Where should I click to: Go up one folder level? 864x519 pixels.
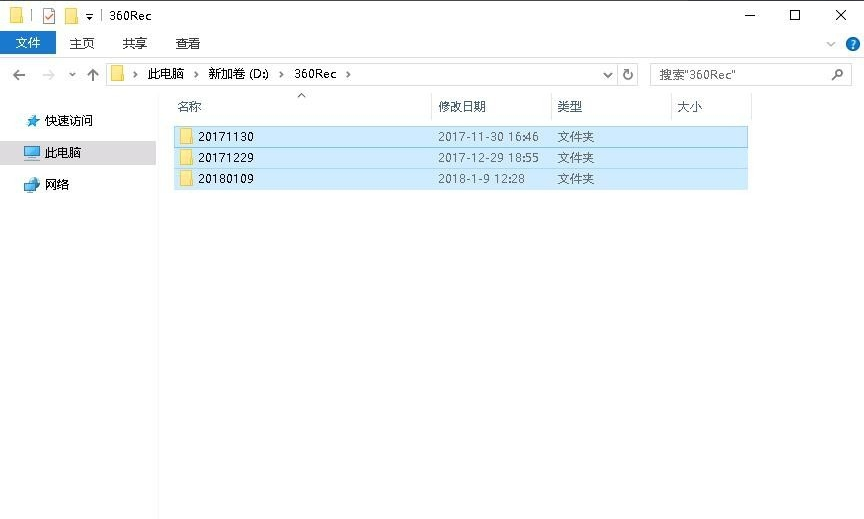point(93,74)
